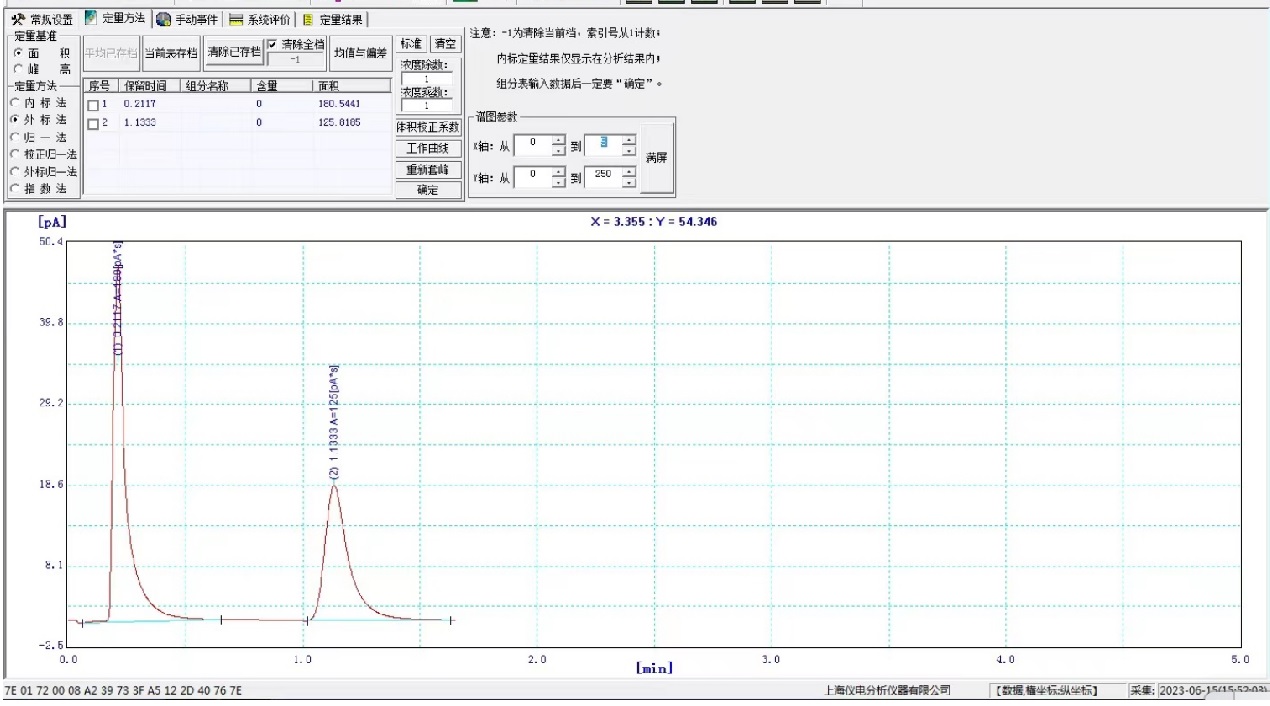Select retention time cell 0.2117
Screen dimensions: 1270x706
pyautogui.click(x=139, y=104)
